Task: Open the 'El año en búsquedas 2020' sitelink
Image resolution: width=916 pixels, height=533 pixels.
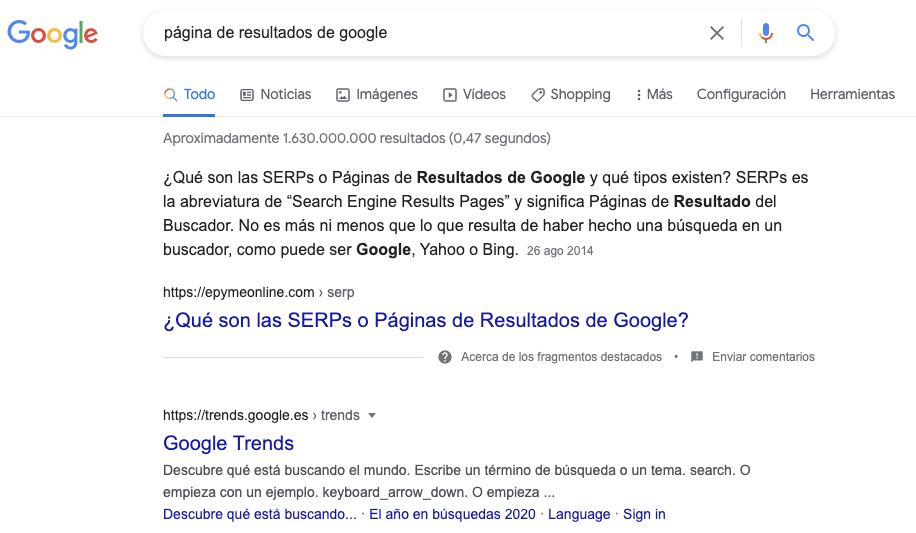Action: [452, 514]
